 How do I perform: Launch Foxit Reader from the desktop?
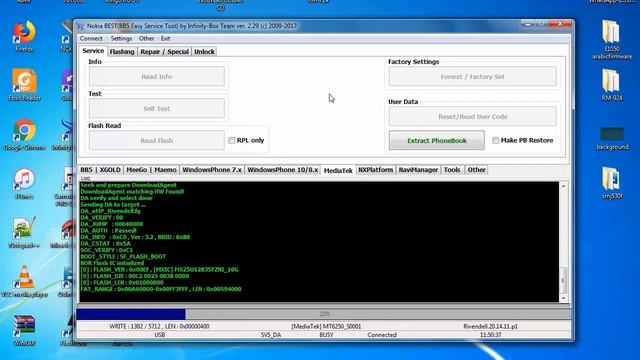[x=24, y=85]
